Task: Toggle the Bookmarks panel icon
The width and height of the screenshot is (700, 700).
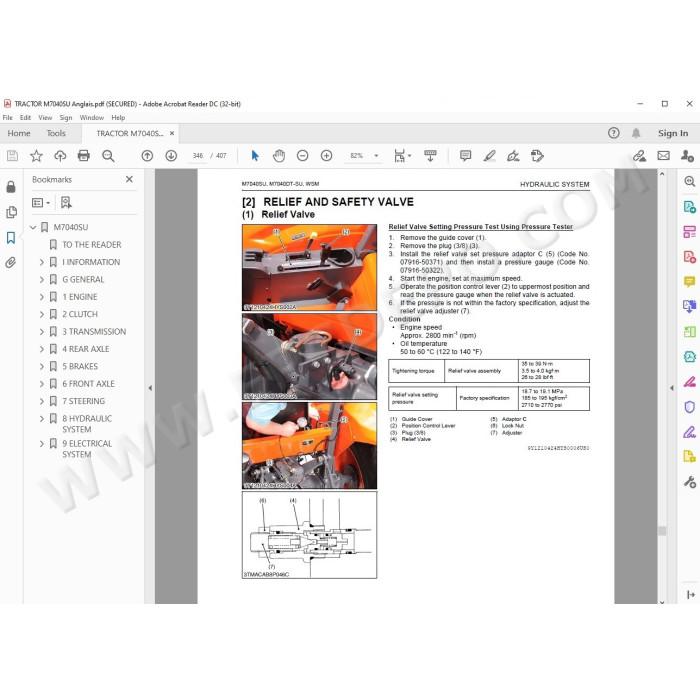Action: (11, 238)
